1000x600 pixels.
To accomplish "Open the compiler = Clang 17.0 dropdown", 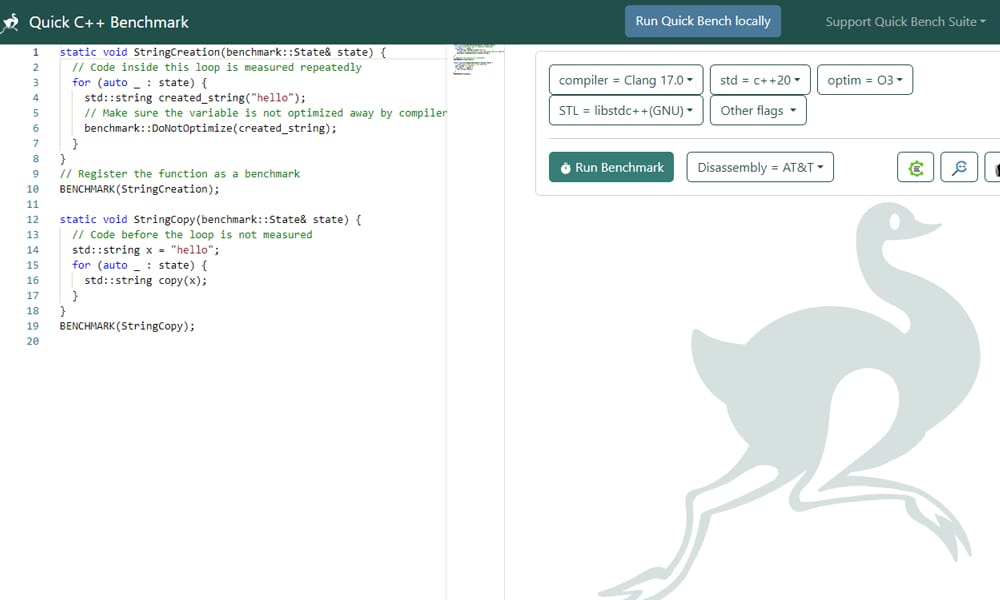I will point(625,80).
